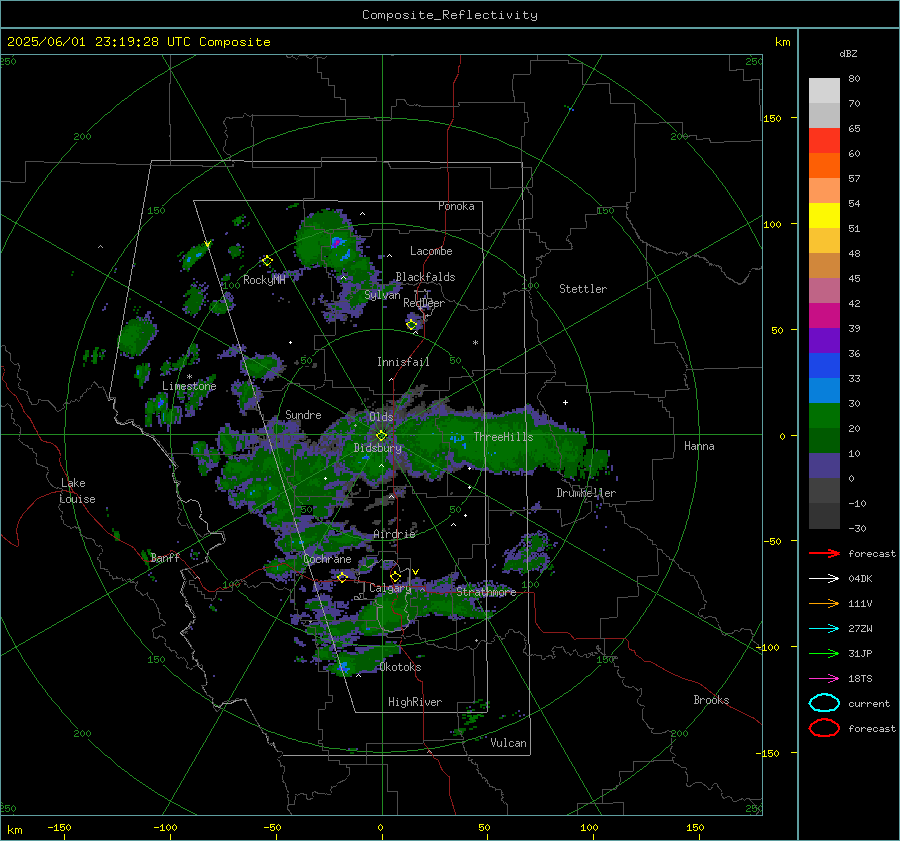Viewport: 900px width, 841px height.
Task: Click the Stettler city label
Action: click(x=583, y=289)
